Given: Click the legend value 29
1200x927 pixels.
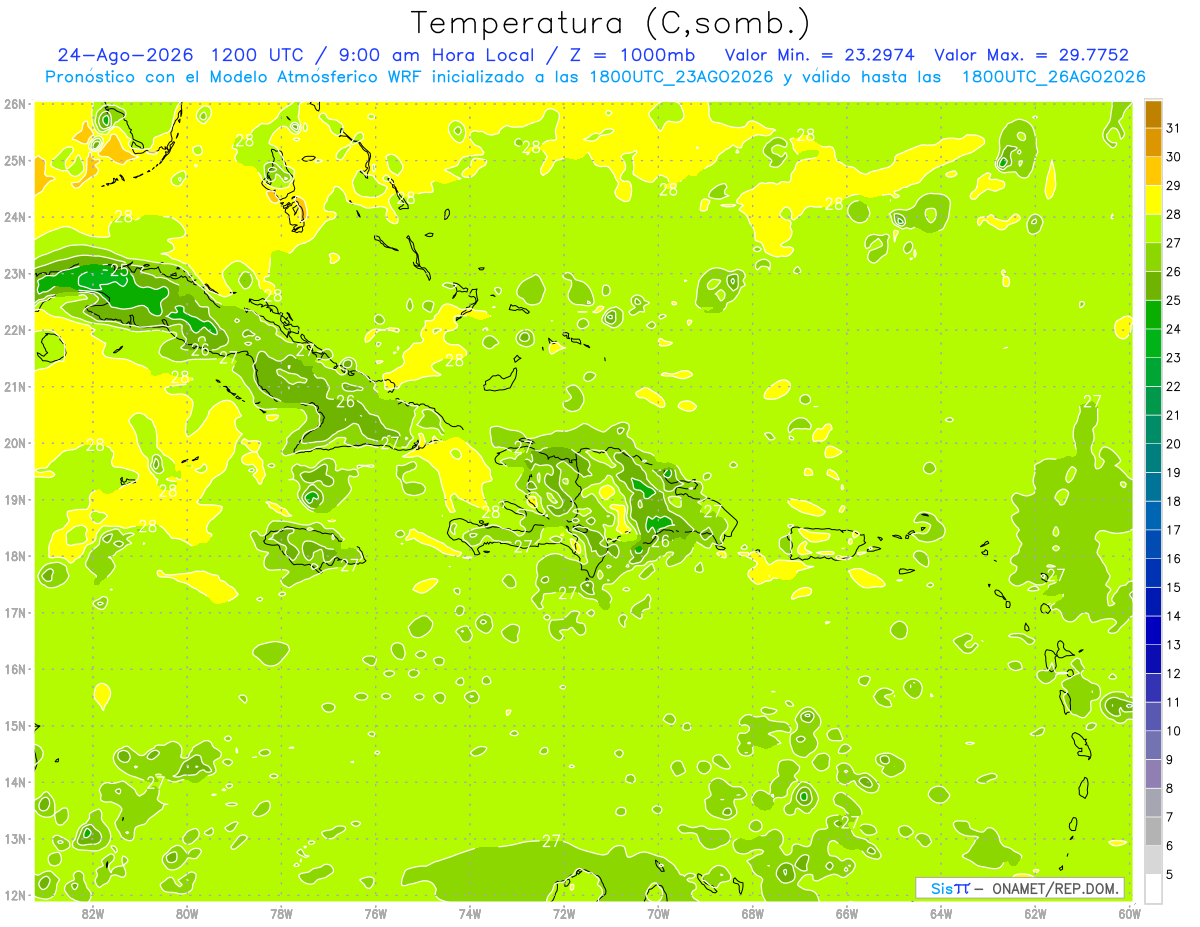Looking at the screenshot, I should coord(1174,186).
